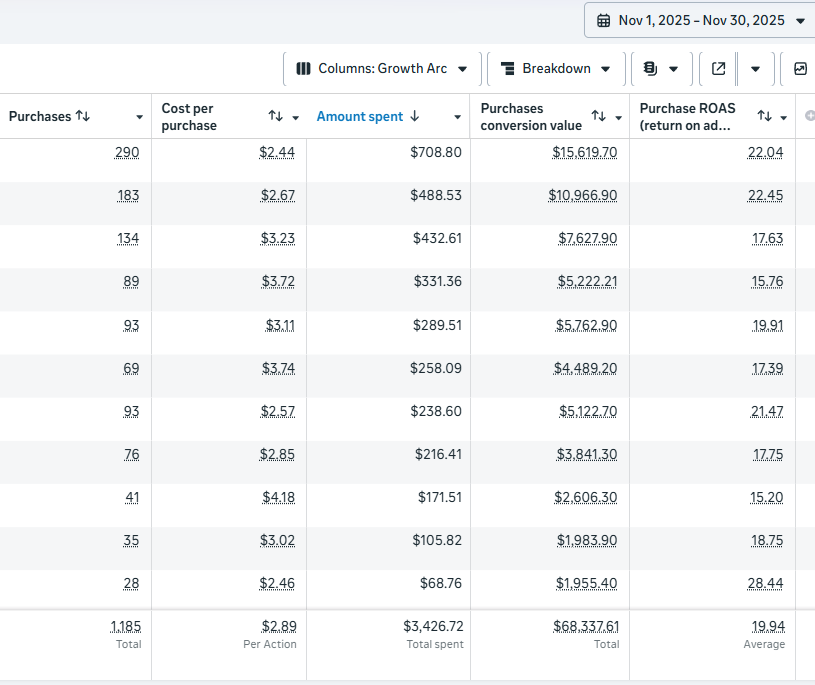Toggle the Amount spent sort direction arrow
The width and height of the screenshot is (815, 685).
pos(415,117)
